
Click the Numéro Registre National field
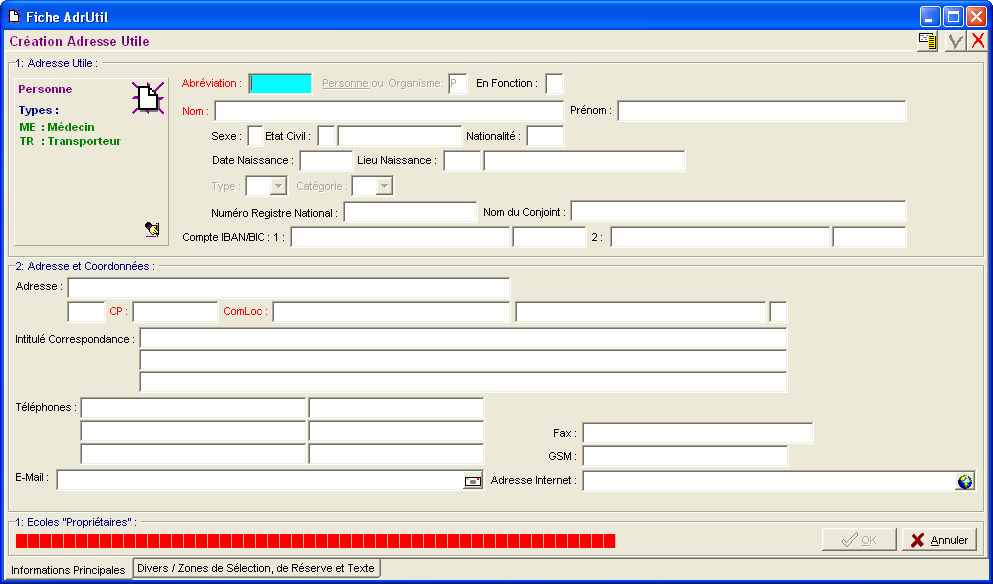410,212
